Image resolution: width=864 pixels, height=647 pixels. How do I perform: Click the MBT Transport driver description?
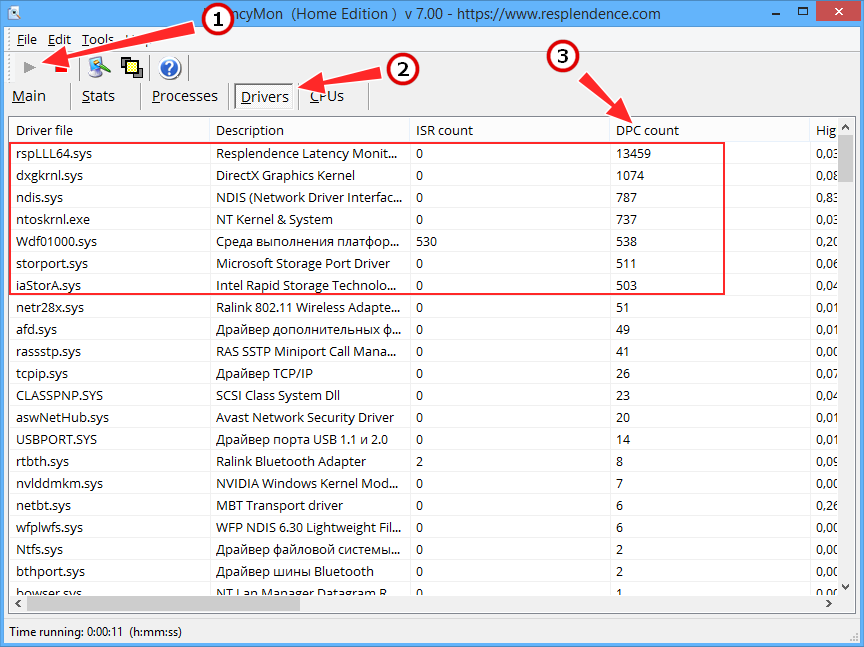click(x=279, y=506)
